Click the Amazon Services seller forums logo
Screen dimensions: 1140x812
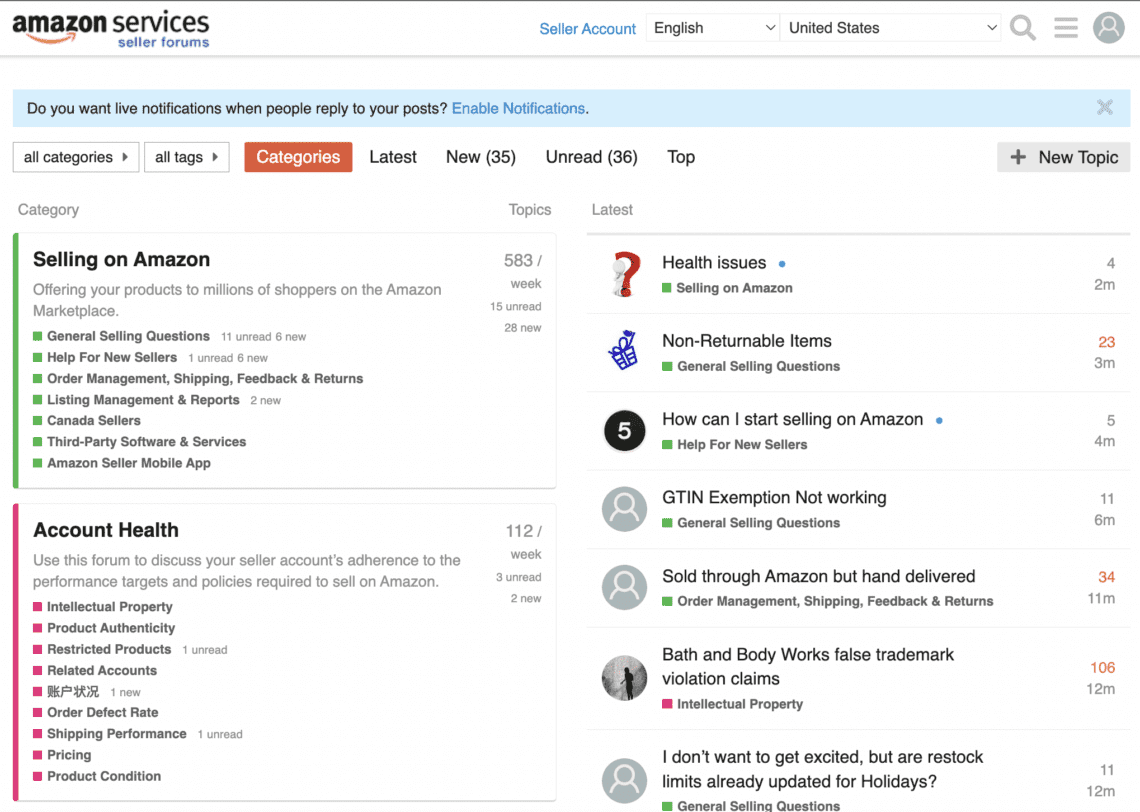pos(111,28)
